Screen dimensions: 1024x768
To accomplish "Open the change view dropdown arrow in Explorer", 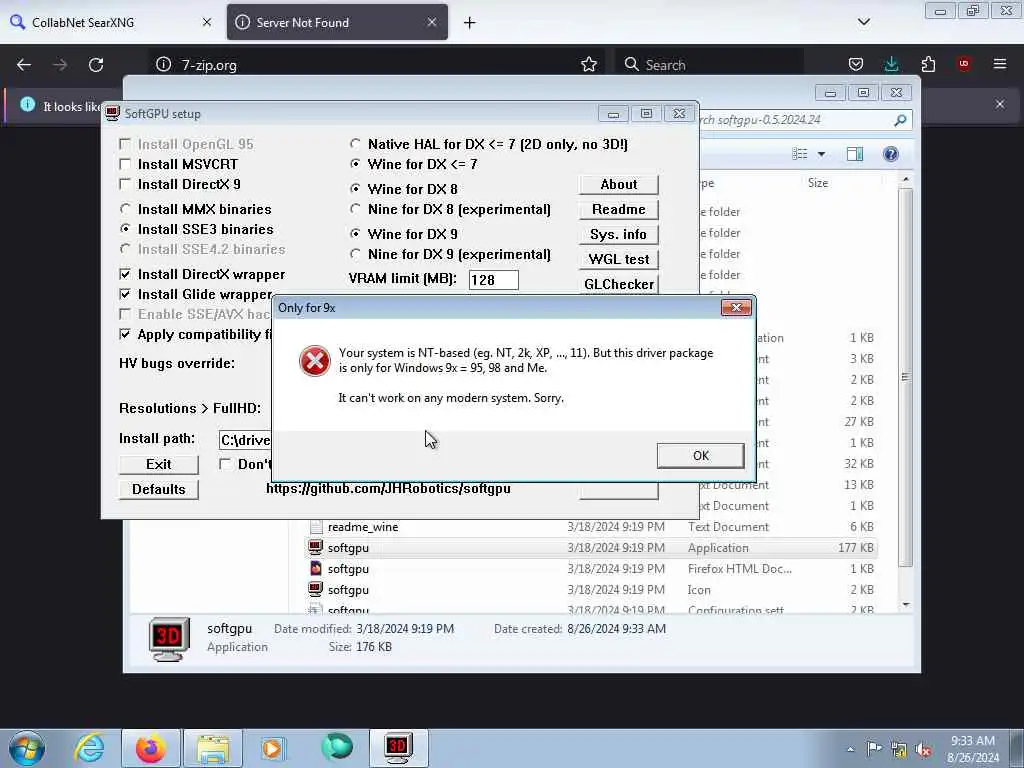I will [x=822, y=154].
